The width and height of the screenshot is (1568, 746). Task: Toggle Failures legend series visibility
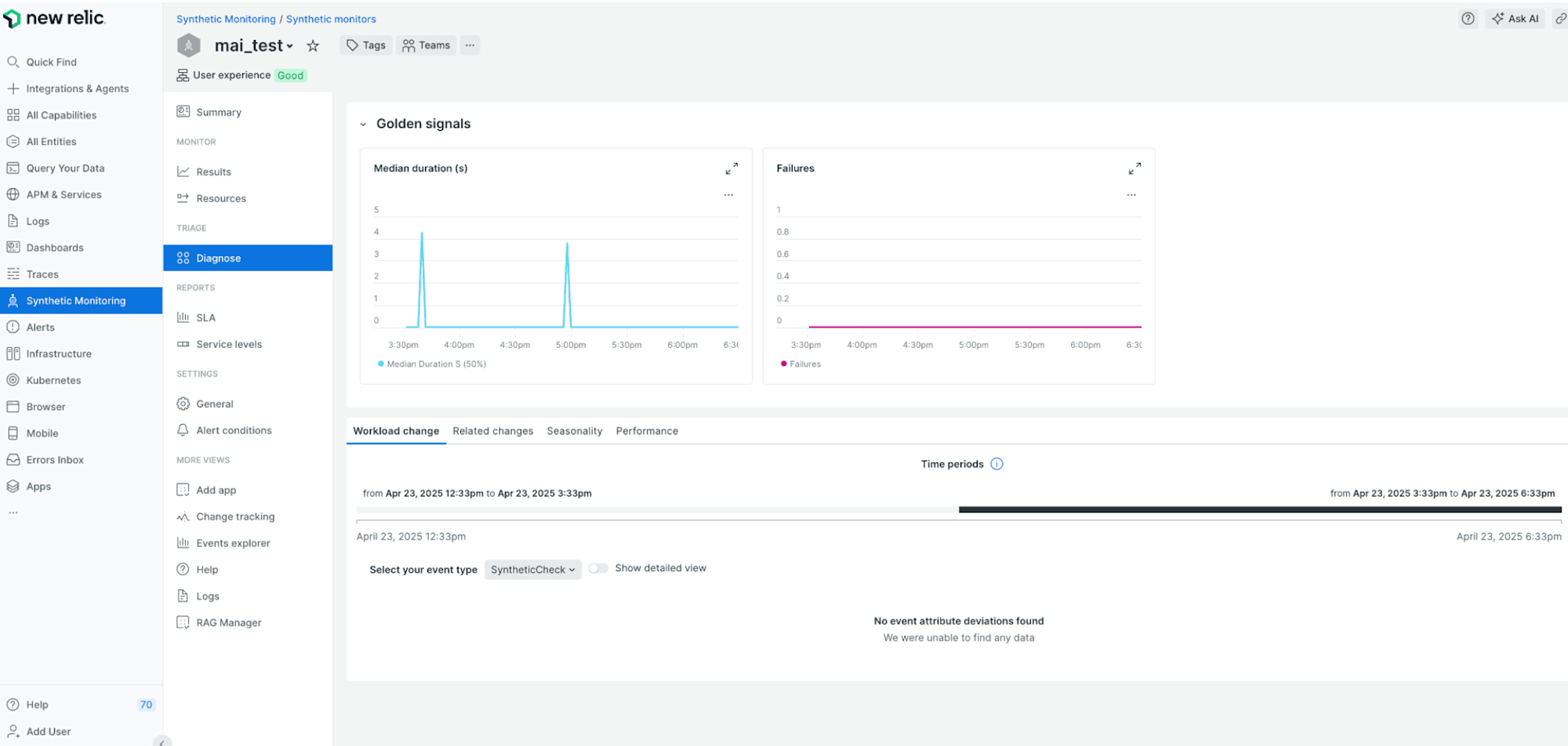[x=800, y=364]
